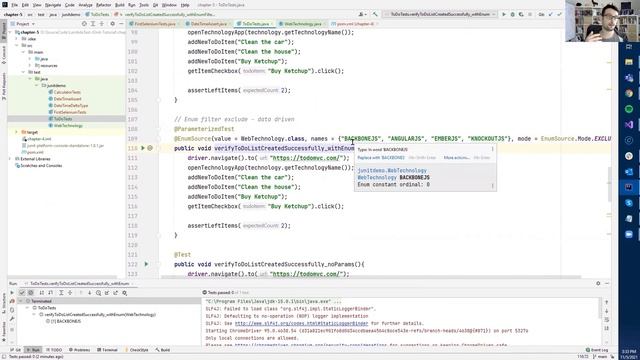Open the Refactor menu

(103, 5)
